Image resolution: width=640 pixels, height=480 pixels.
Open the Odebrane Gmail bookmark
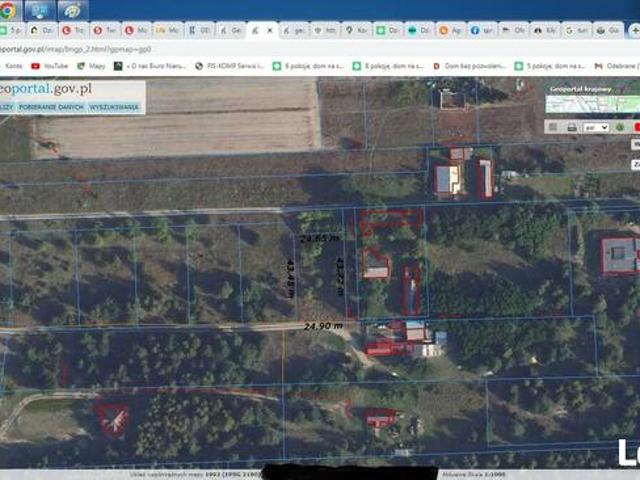pos(620,66)
